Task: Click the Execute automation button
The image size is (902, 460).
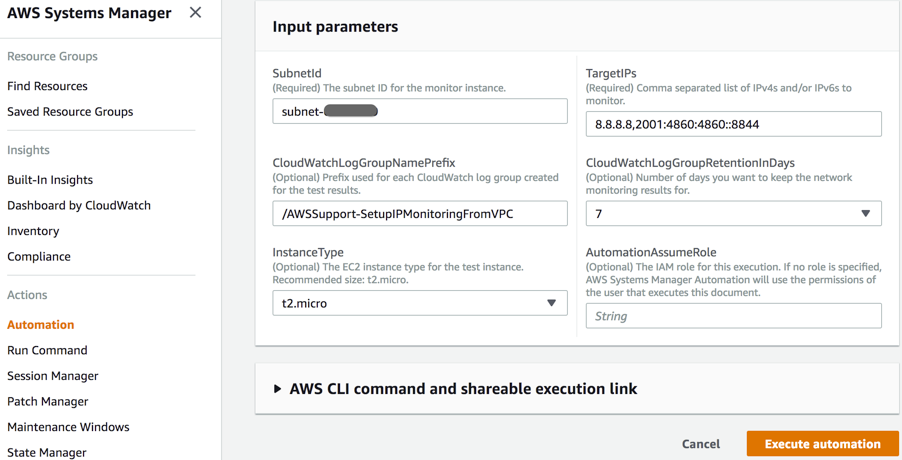Action: (x=822, y=444)
